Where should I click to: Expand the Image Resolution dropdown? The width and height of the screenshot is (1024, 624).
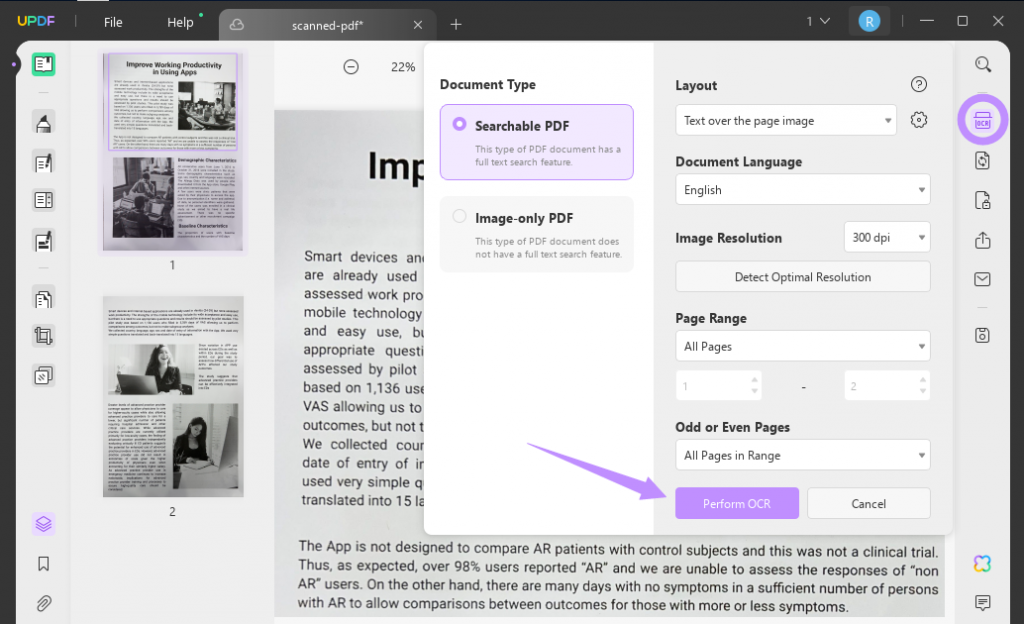coord(886,237)
